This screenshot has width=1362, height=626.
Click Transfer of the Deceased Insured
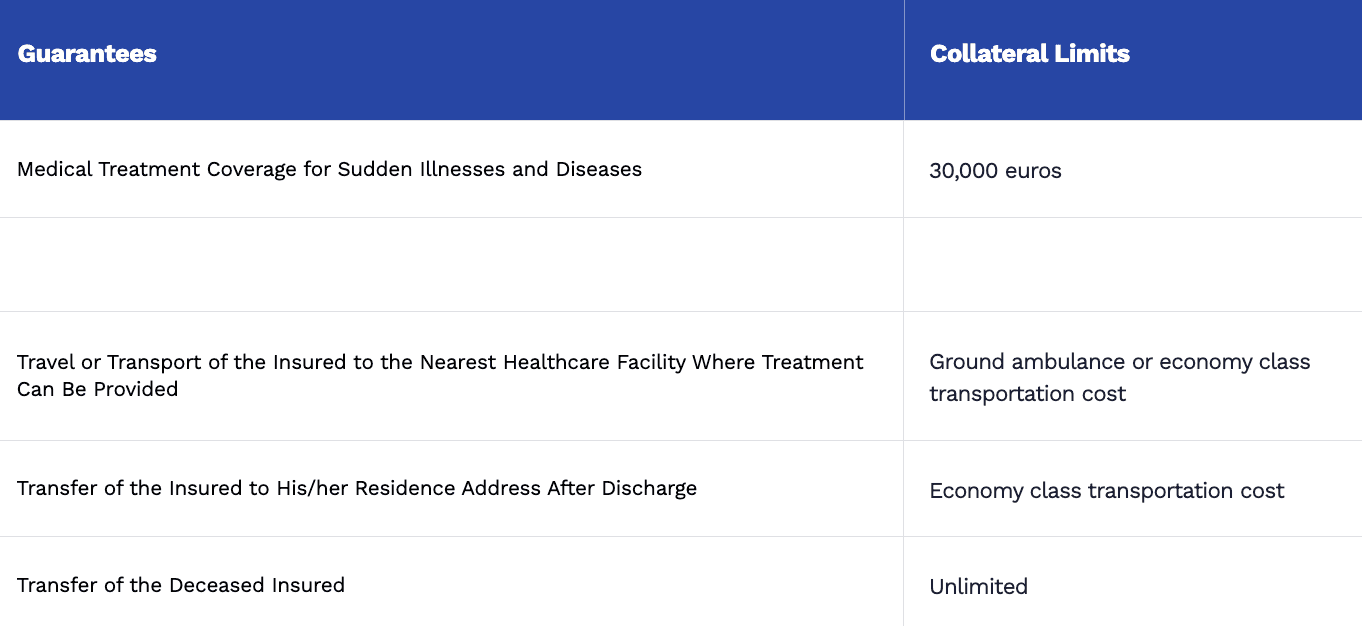click(x=181, y=585)
